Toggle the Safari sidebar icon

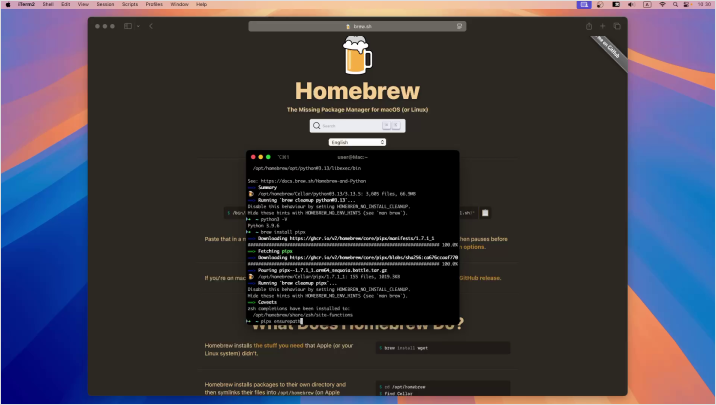click(128, 26)
